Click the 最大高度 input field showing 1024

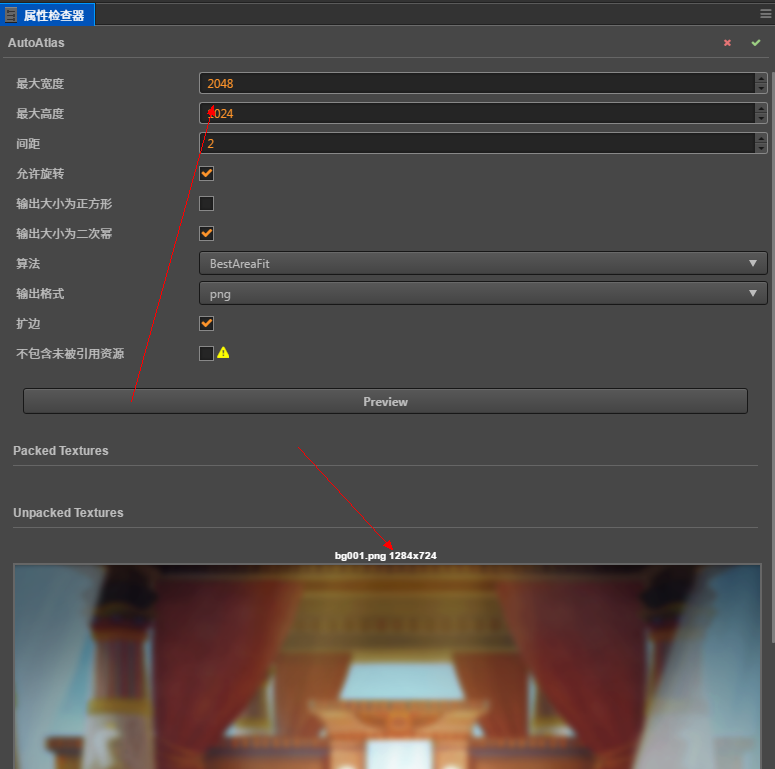(x=477, y=113)
